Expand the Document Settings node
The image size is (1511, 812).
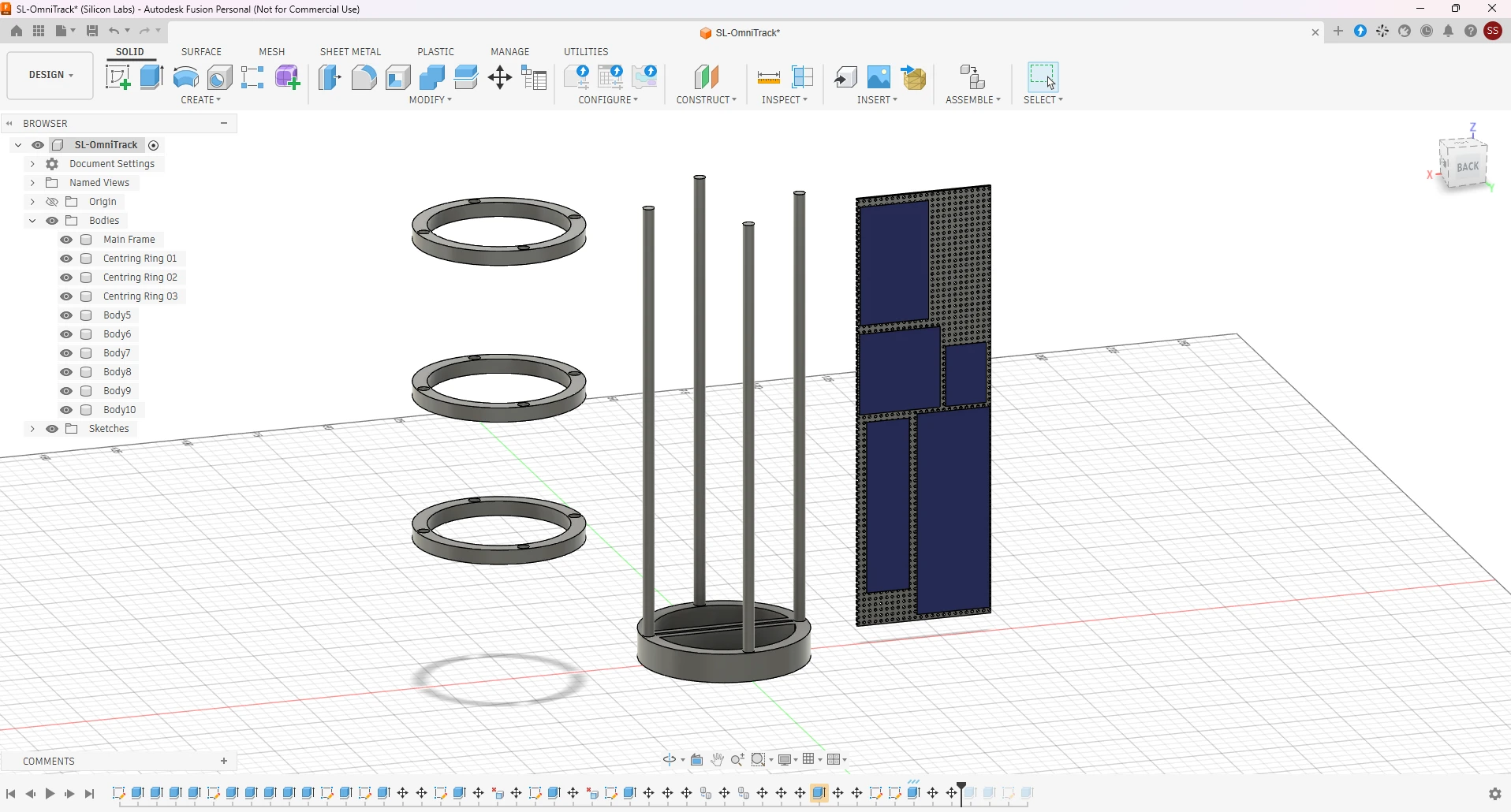(32, 164)
